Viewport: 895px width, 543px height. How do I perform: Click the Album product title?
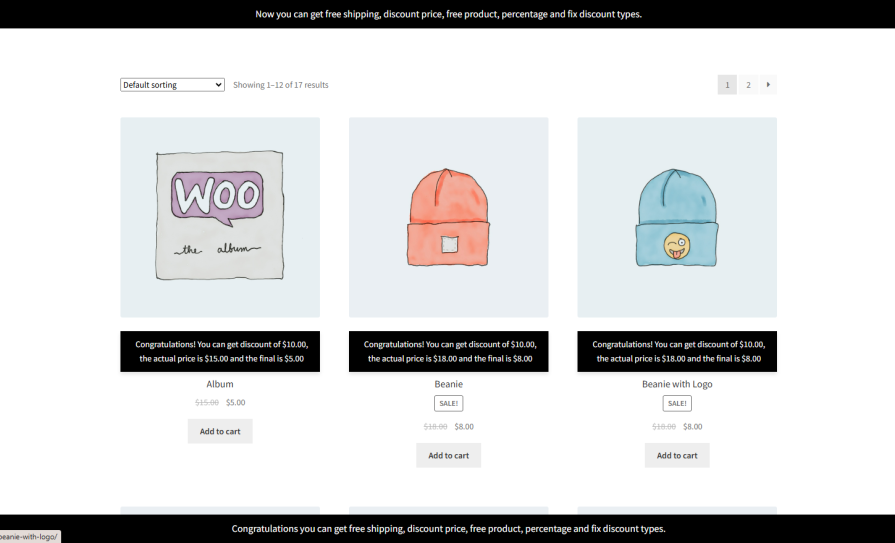click(x=220, y=384)
